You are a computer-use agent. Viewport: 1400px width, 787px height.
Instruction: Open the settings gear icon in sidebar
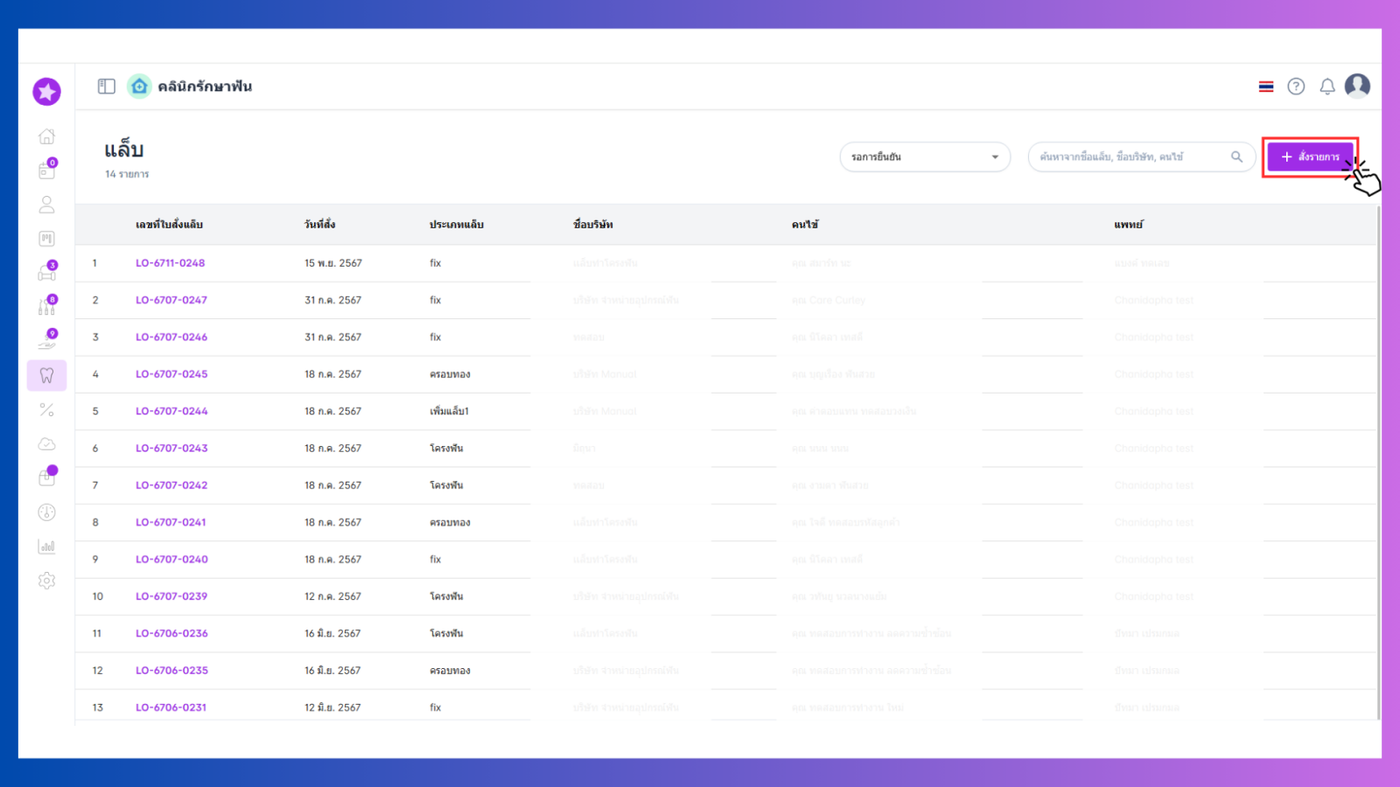(46, 580)
